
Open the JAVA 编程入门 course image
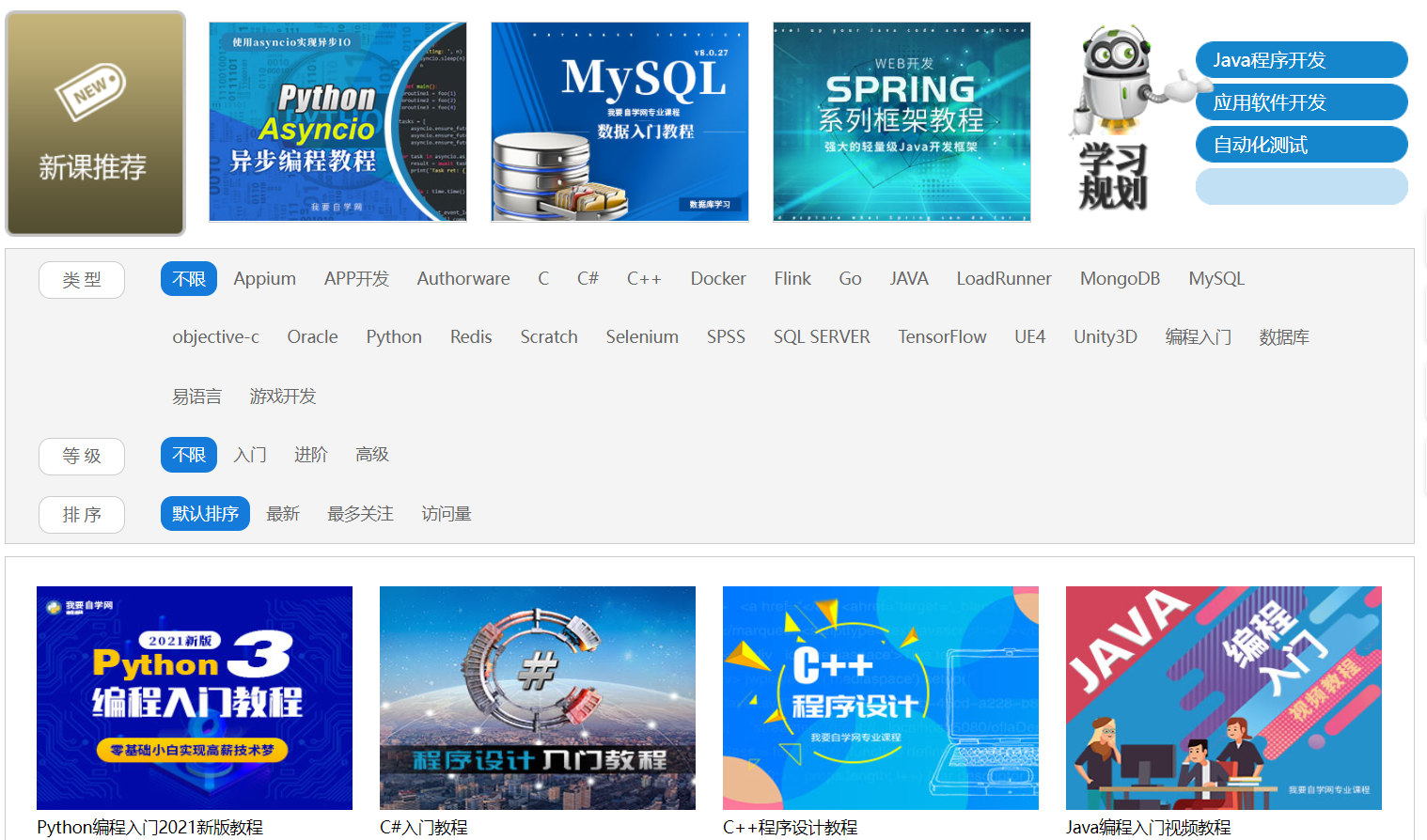pos(1224,698)
